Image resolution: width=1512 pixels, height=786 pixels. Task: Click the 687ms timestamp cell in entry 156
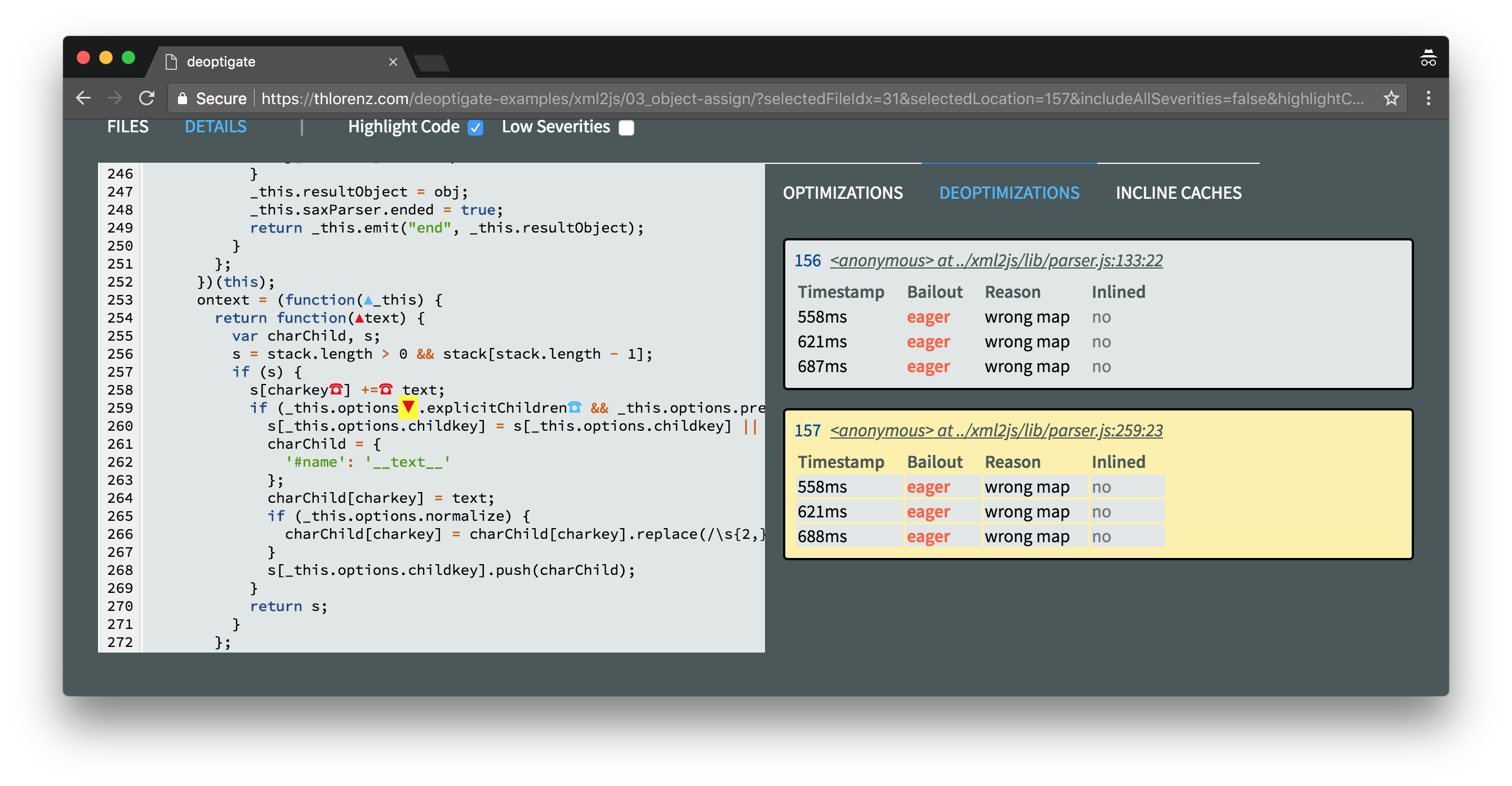(x=822, y=366)
